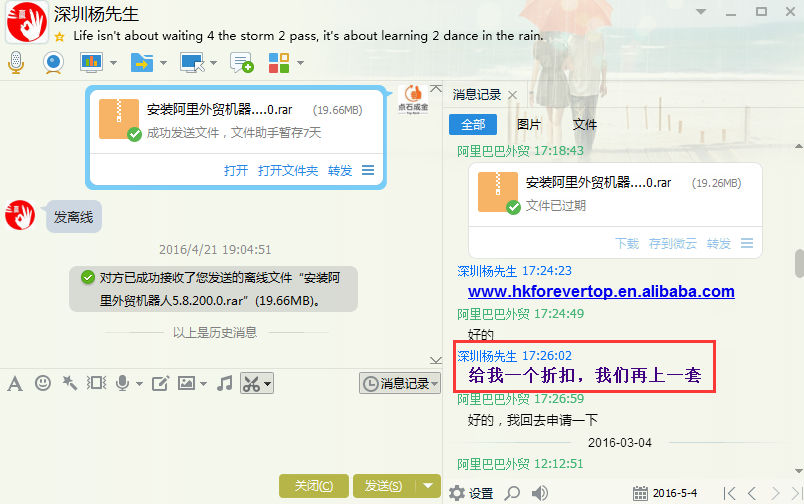The image size is (804, 504).
Task: Switch to the 文件 tab
Action: click(585, 125)
